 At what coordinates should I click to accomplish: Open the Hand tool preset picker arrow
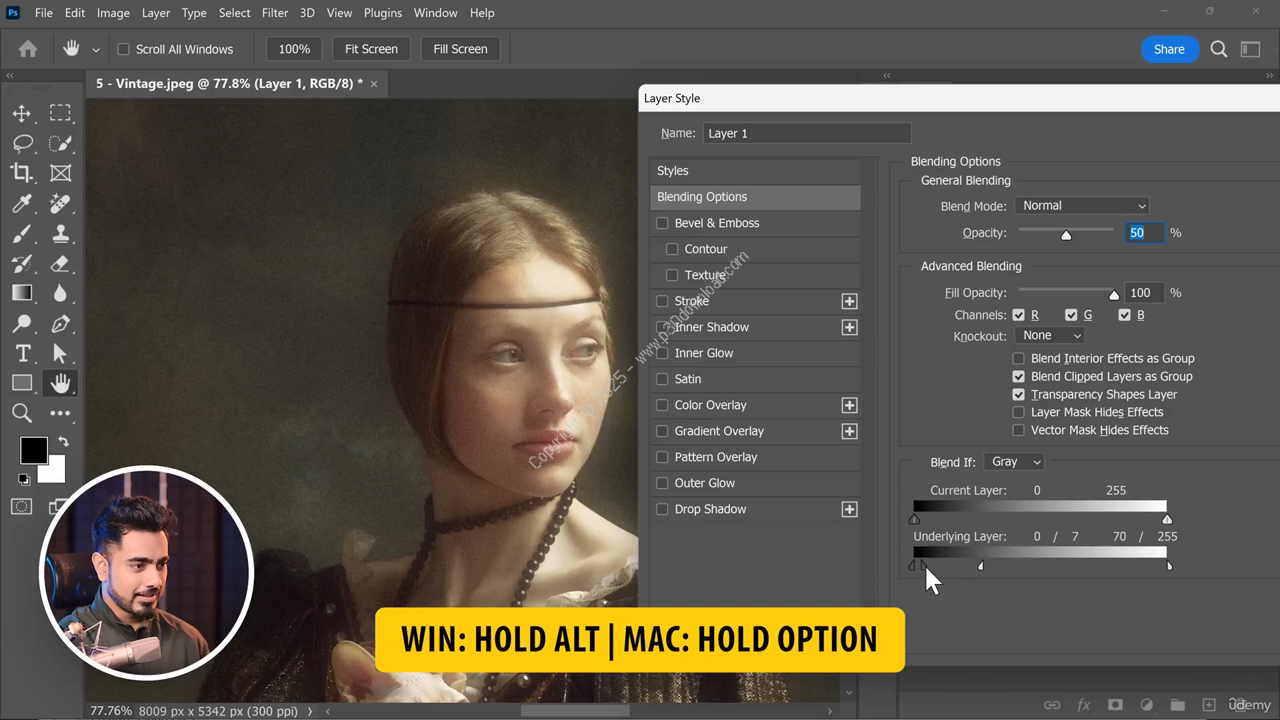(x=96, y=49)
